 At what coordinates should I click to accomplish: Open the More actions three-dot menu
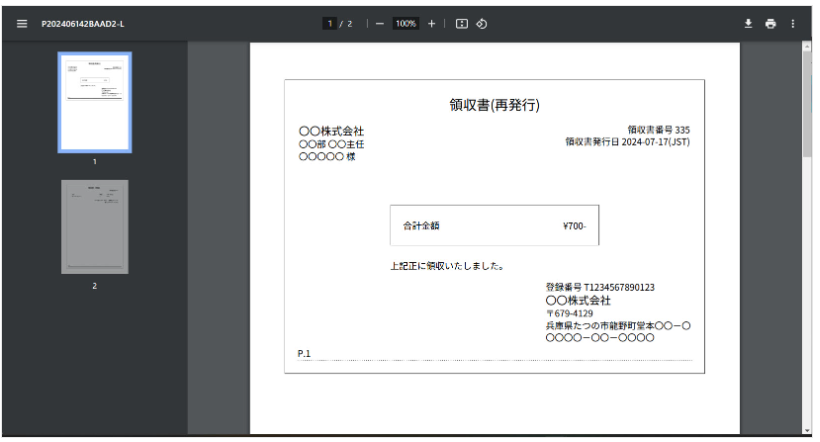793,23
